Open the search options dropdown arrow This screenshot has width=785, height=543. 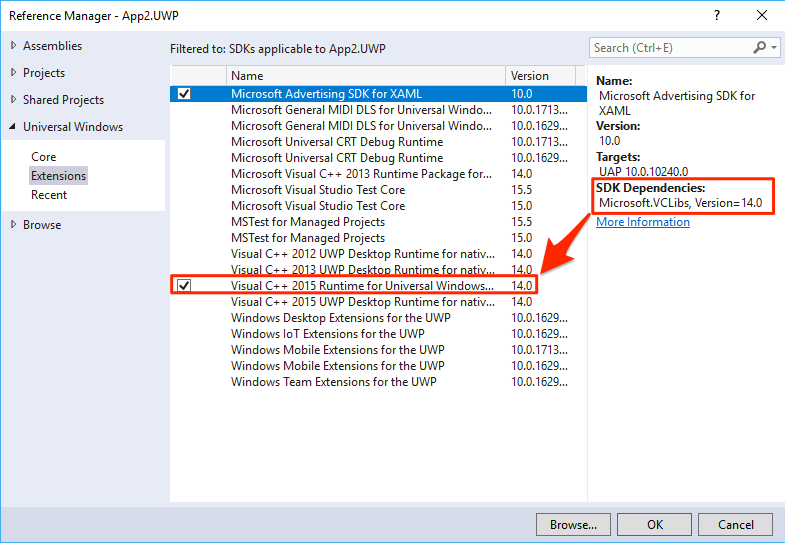point(774,48)
